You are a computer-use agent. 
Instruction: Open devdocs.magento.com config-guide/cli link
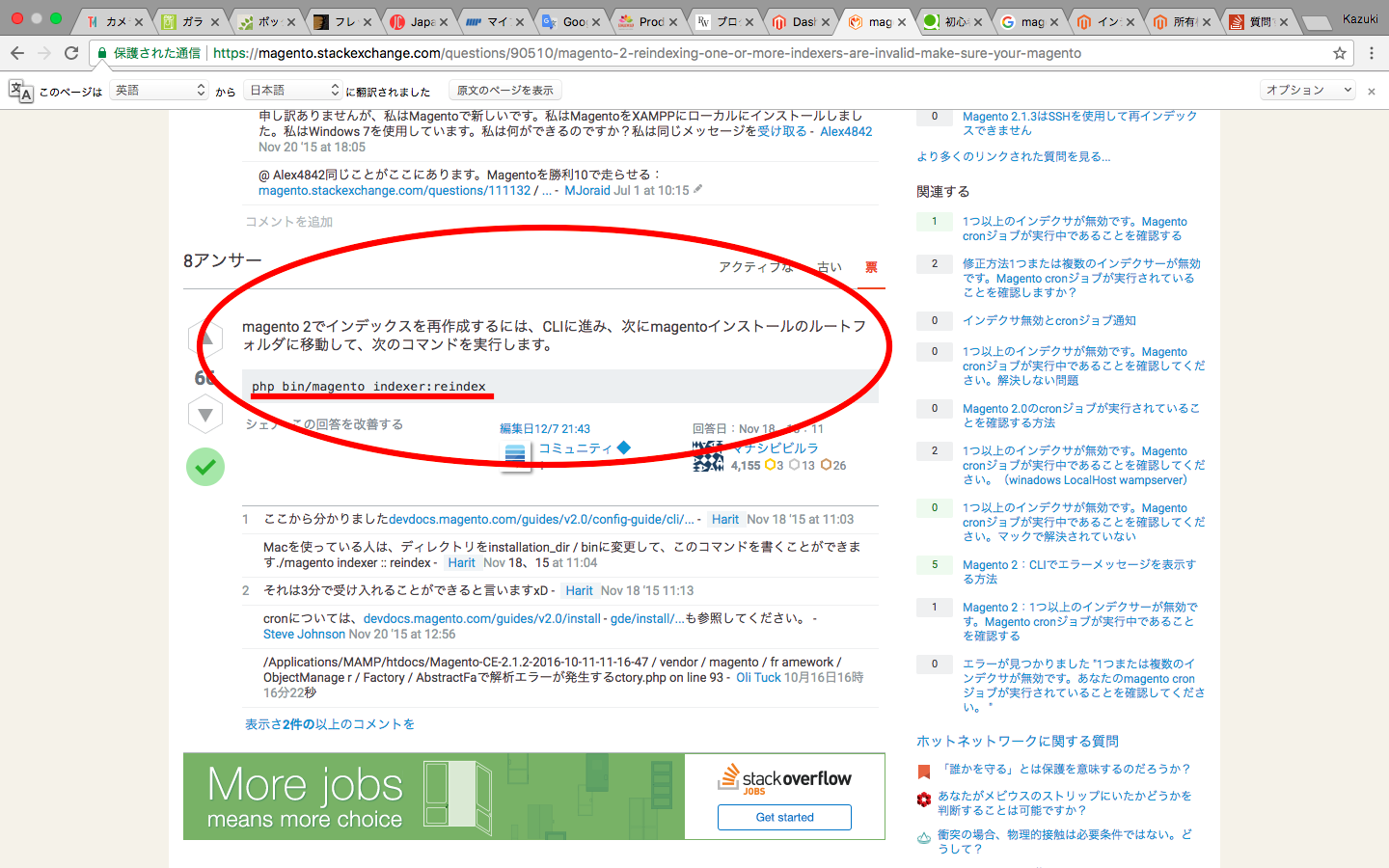(541, 520)
